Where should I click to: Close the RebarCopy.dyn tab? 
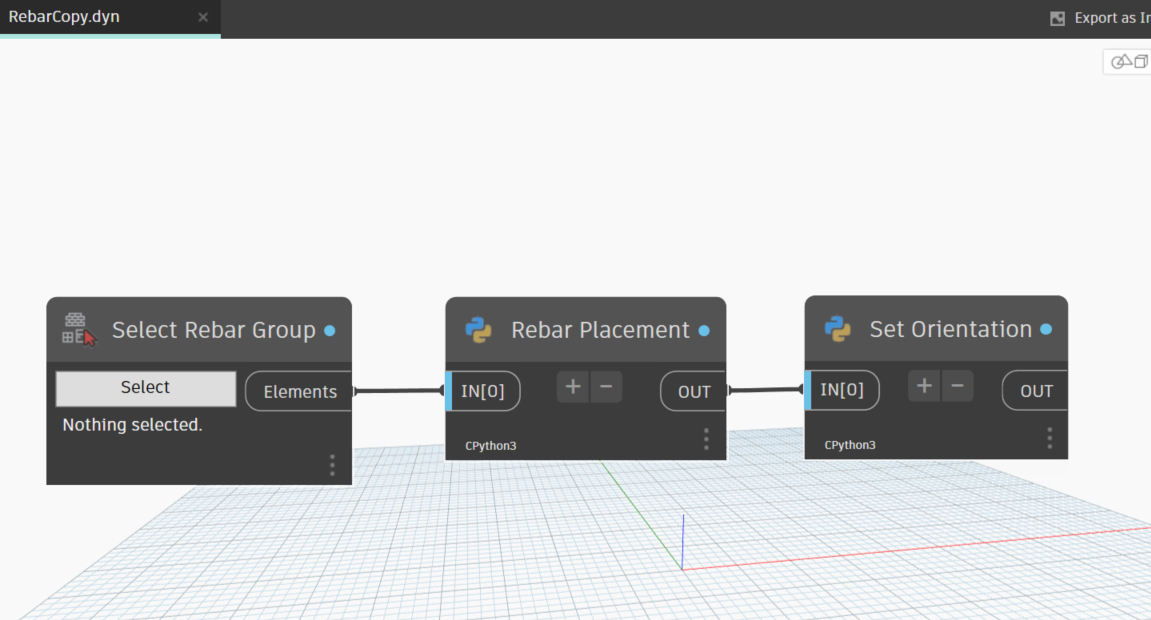coord(203,17)
